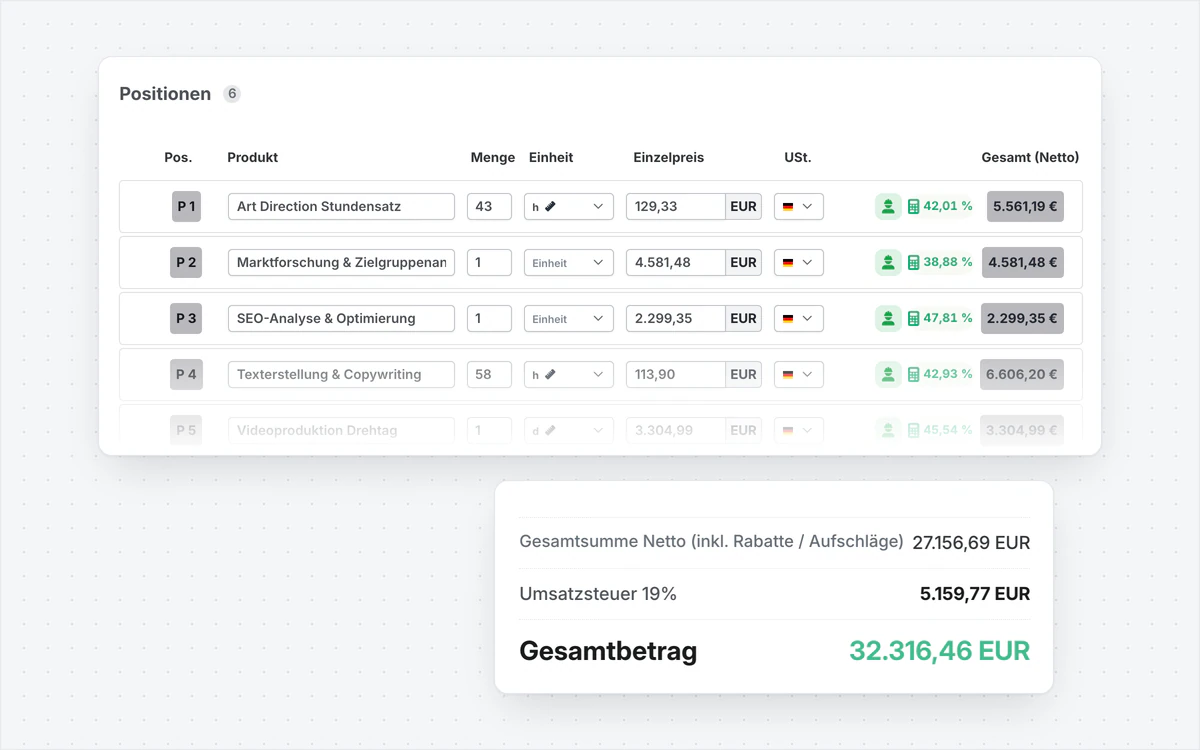Click the net total 5.561,19 €
The height and width of the screenshot is (750, 1200).
1025,206
